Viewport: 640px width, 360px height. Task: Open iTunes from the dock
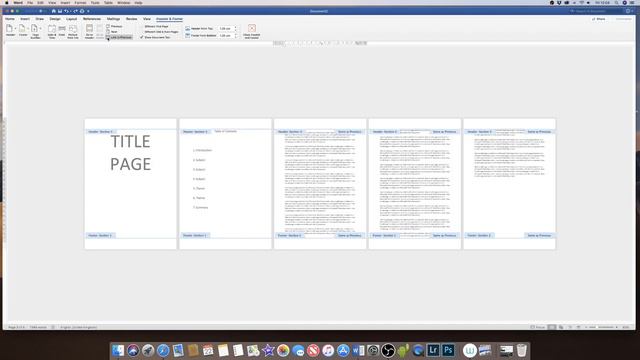click(x=328, y=350)
